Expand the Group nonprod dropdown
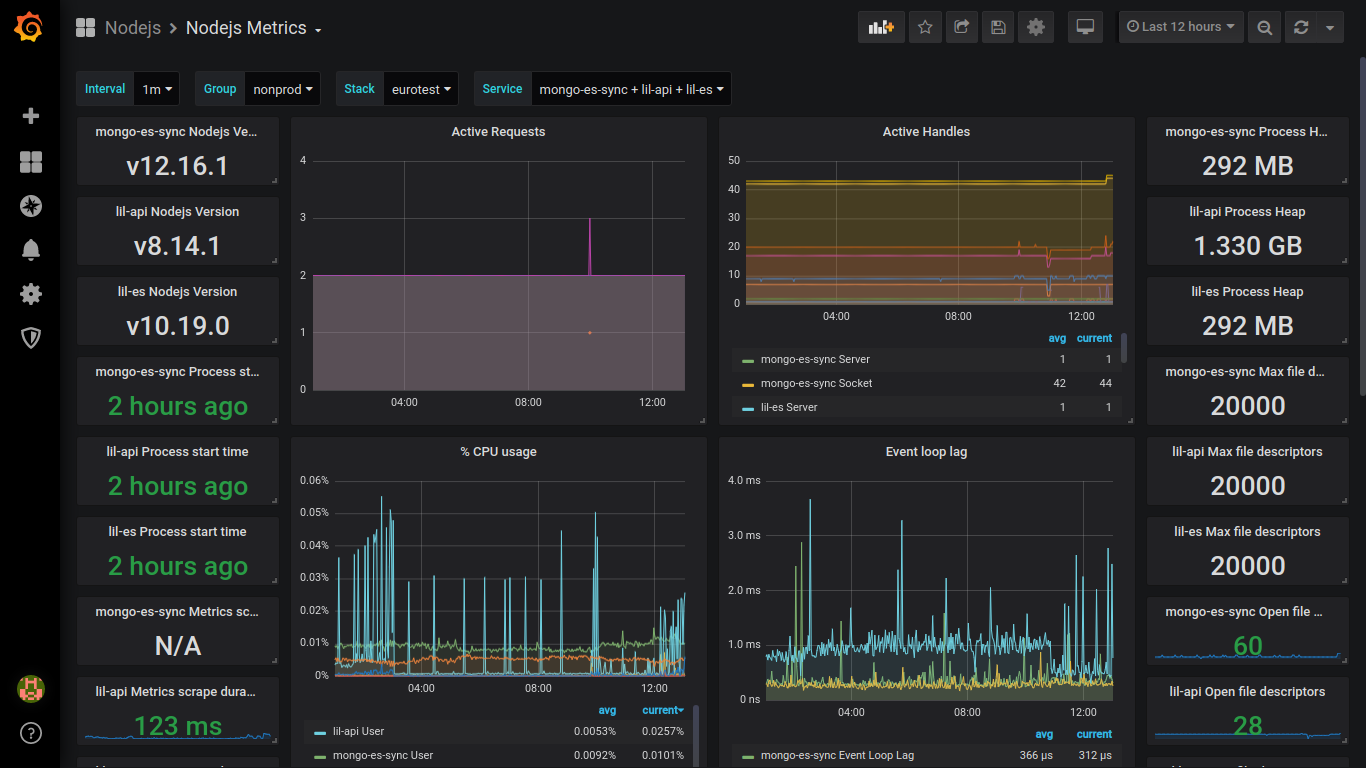The image size is (1366, 768). [x=282, y=89]
